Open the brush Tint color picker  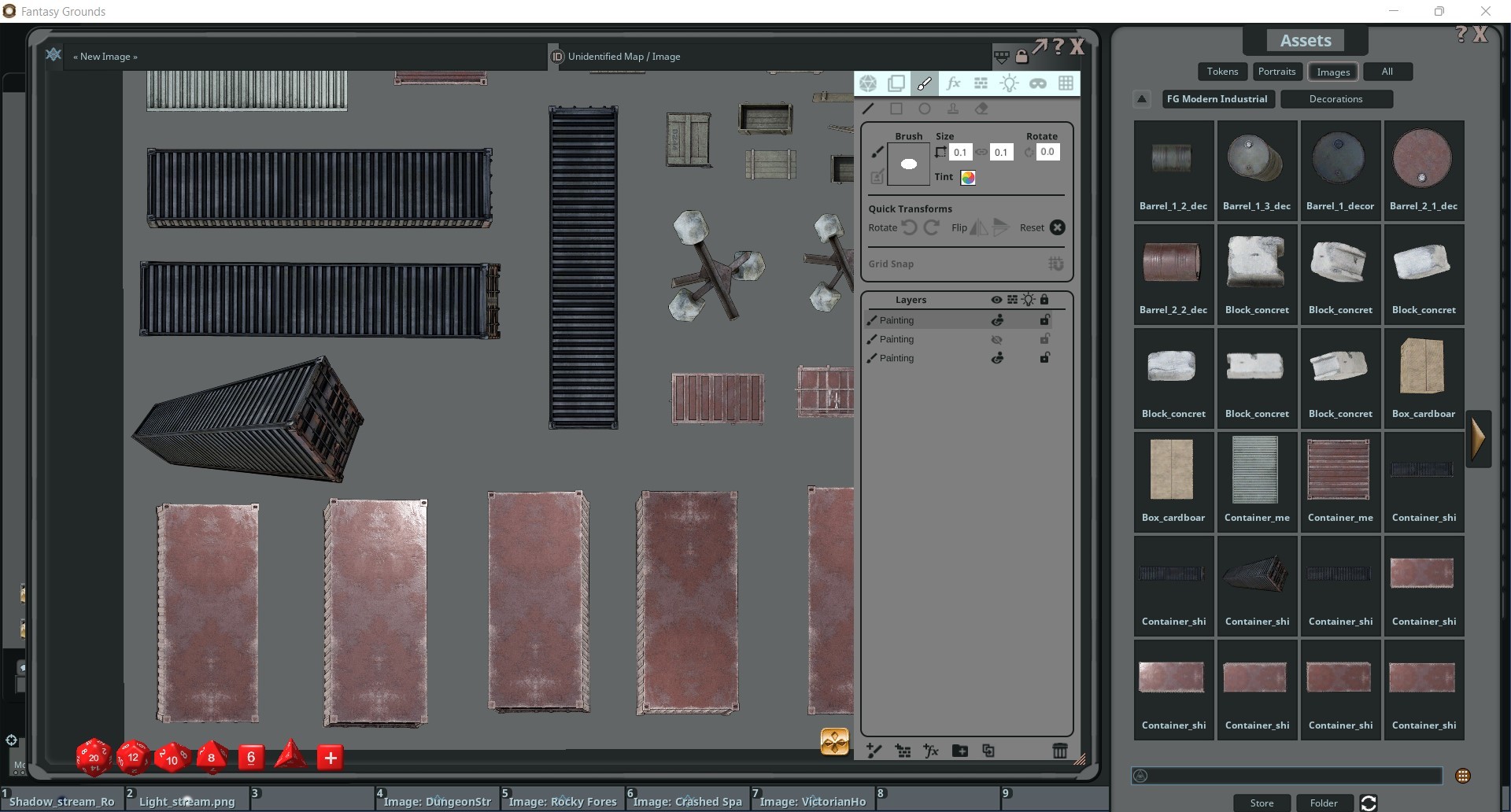click(x=968, y=178)
